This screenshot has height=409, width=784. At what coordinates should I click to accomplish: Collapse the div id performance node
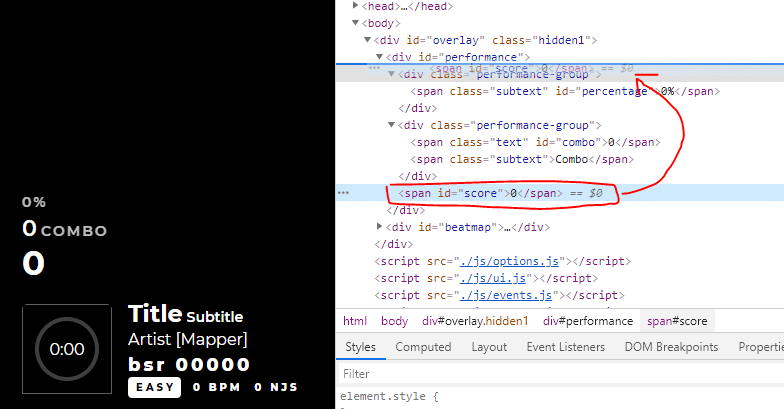click(380, 56)
